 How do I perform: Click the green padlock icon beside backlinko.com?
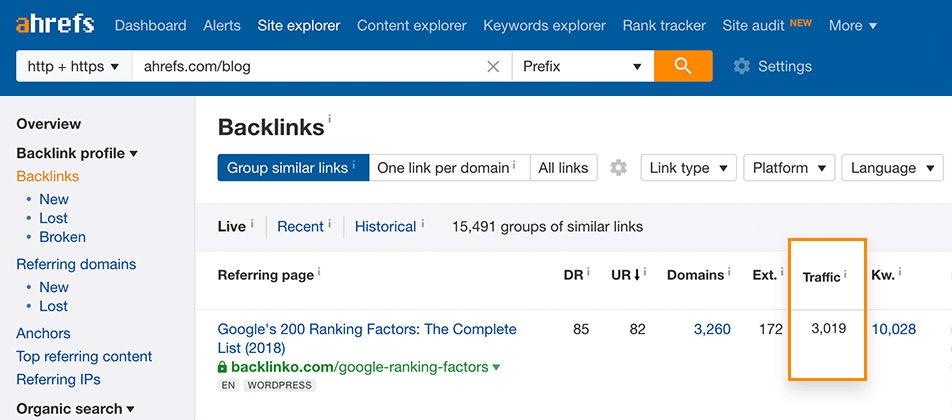[222, 367]
